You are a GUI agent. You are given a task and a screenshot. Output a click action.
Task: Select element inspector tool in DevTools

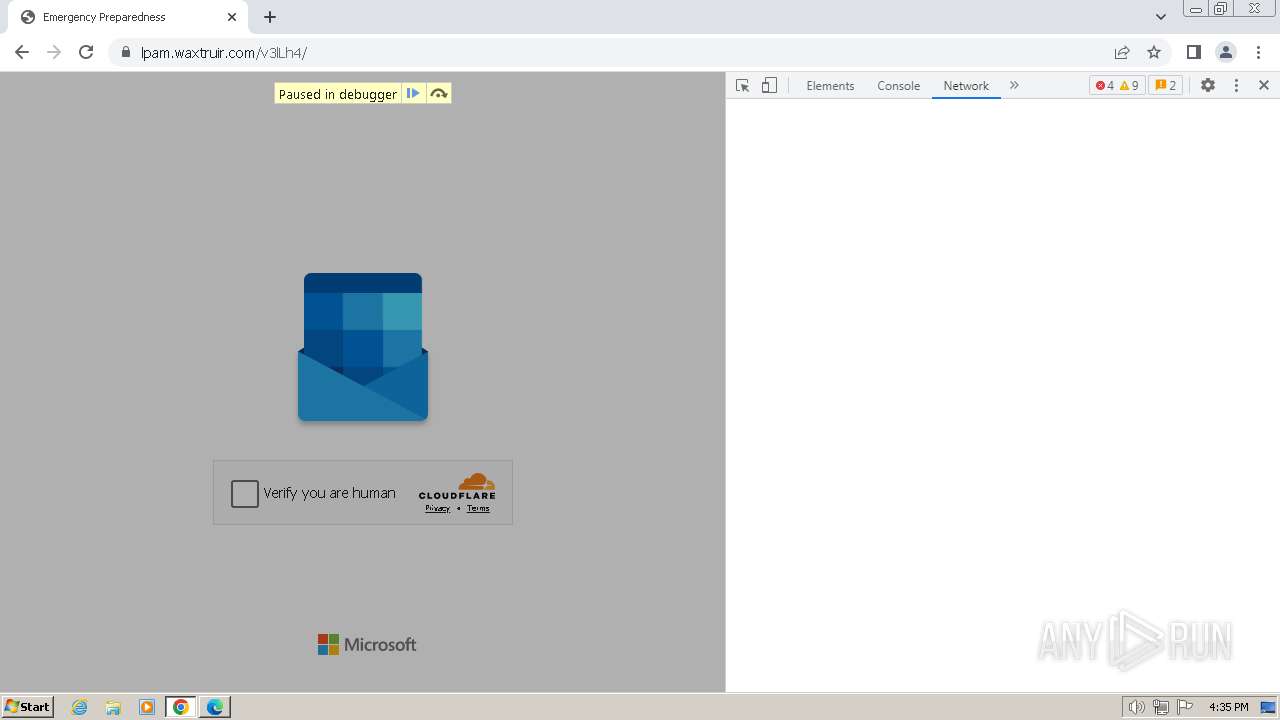click(742, 86)
